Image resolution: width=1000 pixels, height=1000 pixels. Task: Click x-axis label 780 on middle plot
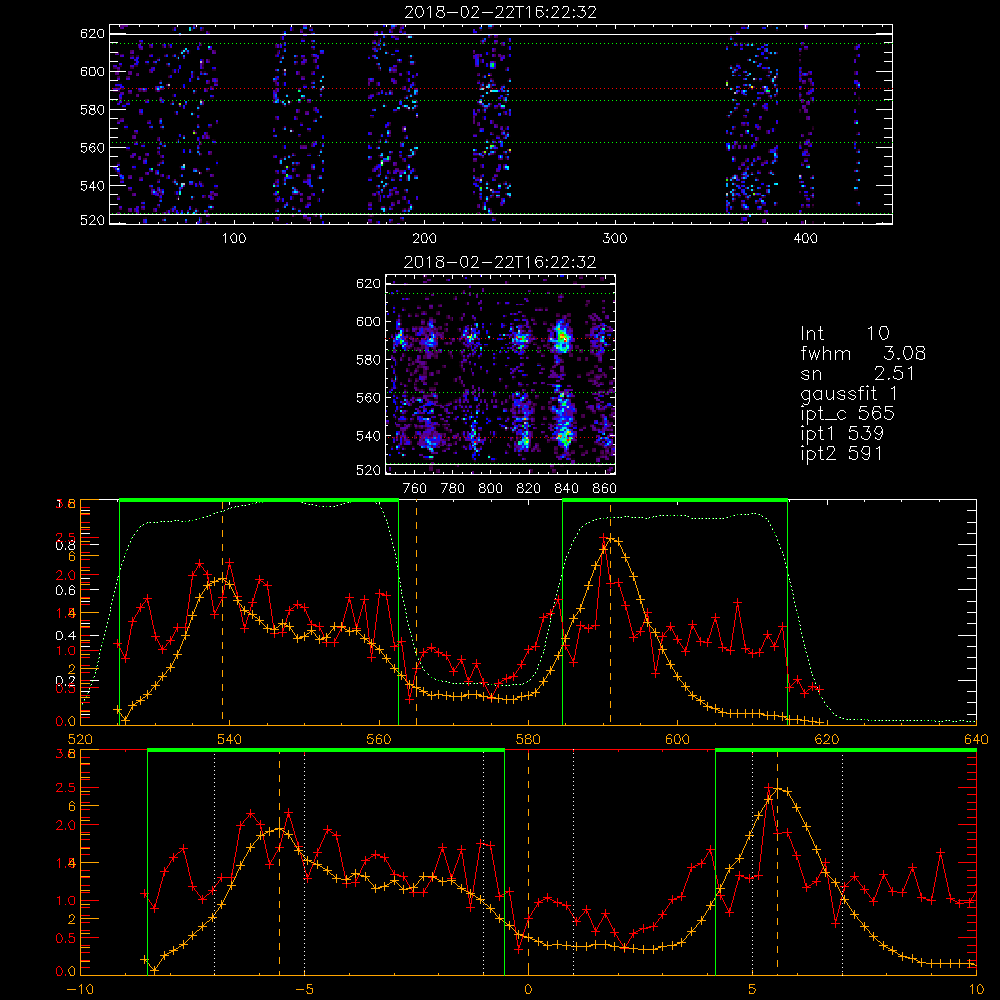453,489
